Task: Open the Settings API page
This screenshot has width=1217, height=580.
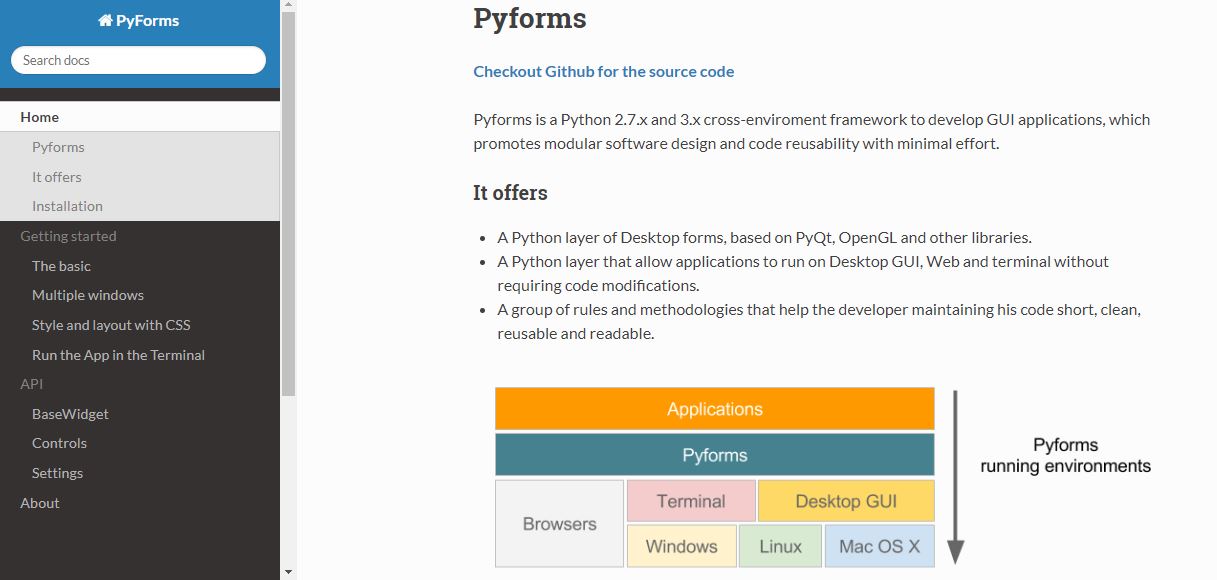Action: (57, 473)
